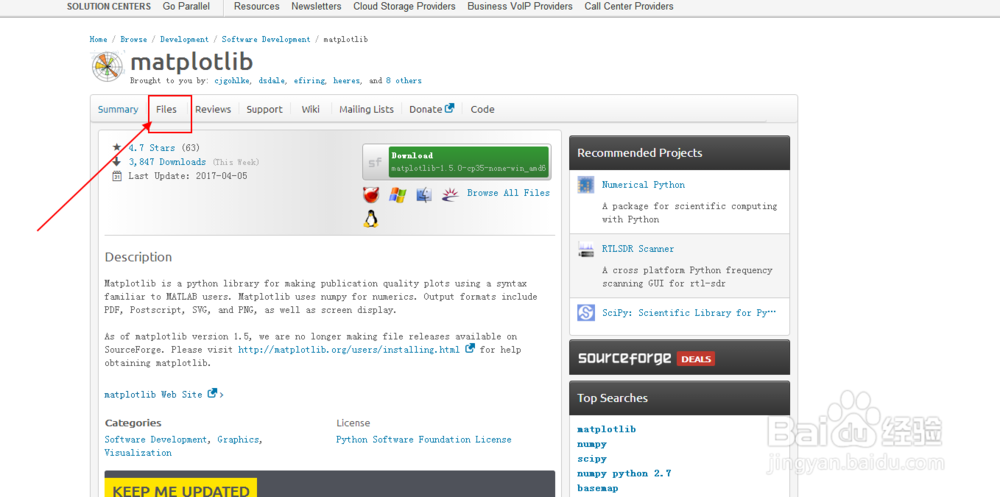Screen dimensions: 1000x497
Task: Open Go Parallel in top bar
Action: (x=186, y=6)
